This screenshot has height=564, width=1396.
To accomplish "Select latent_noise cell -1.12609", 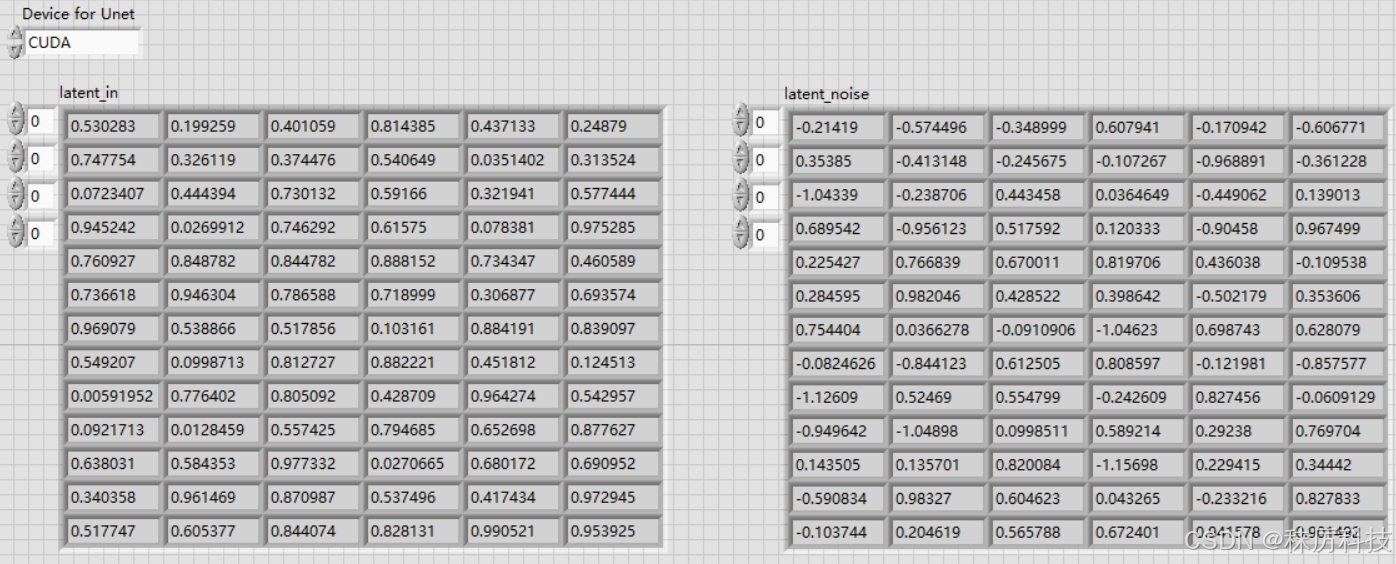I will [x=838, y=397].
